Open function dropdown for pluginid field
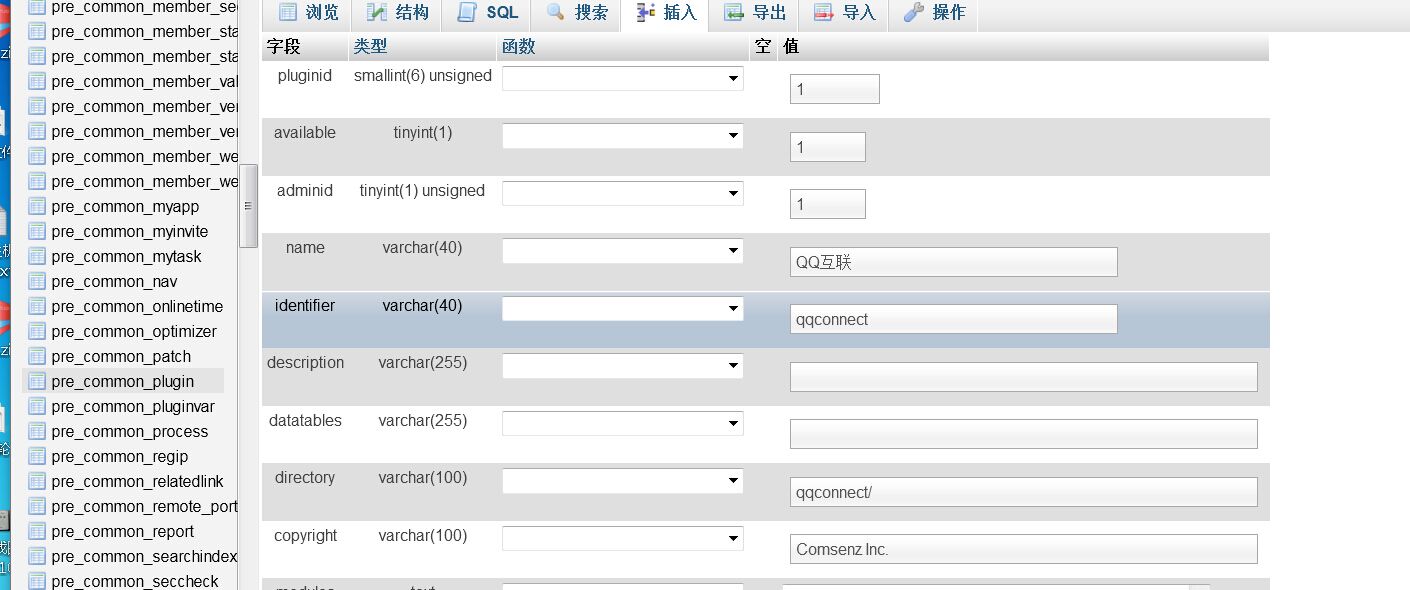 (622, 78)
